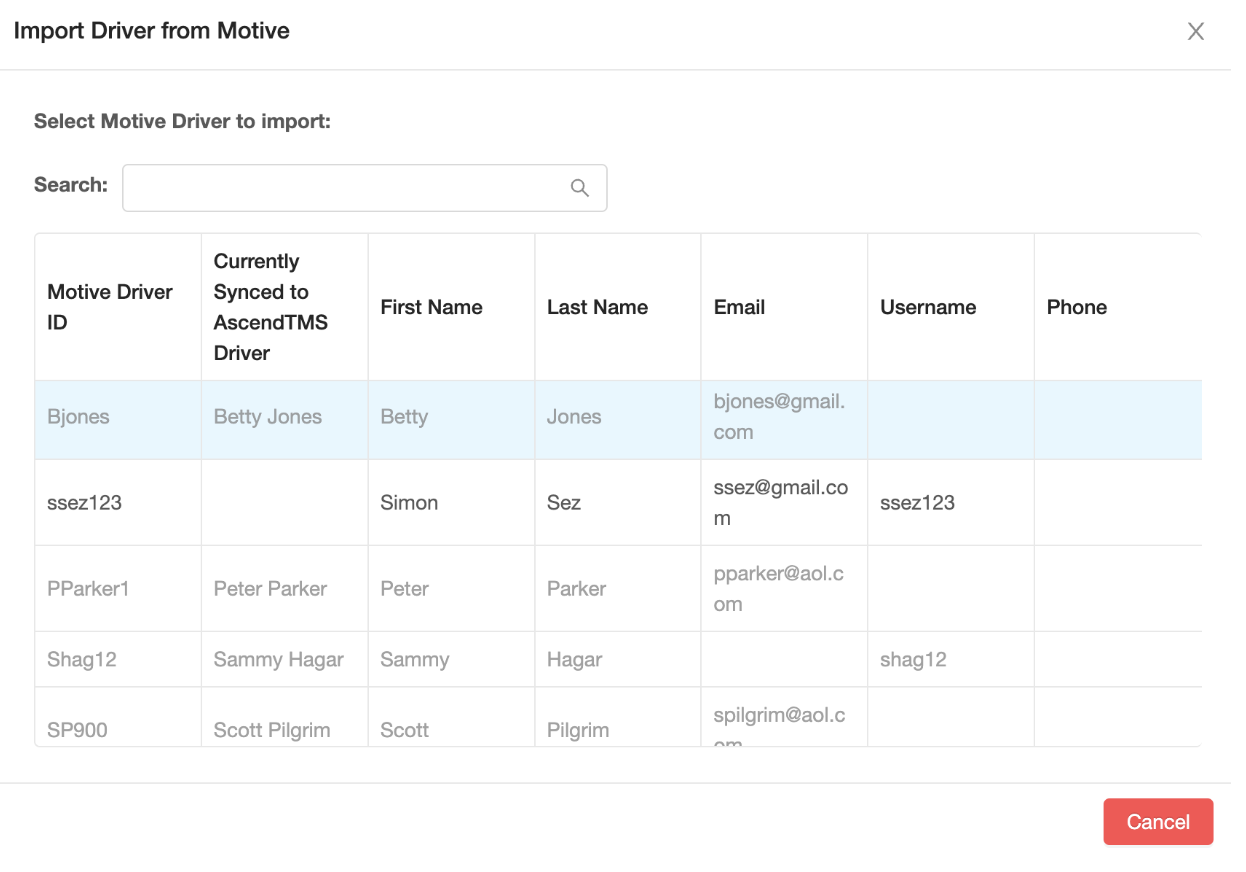The height and width of the screenshot is (872, 1246).
Task: Click shag12 in the Username column
Action: [x=951, y=660]
